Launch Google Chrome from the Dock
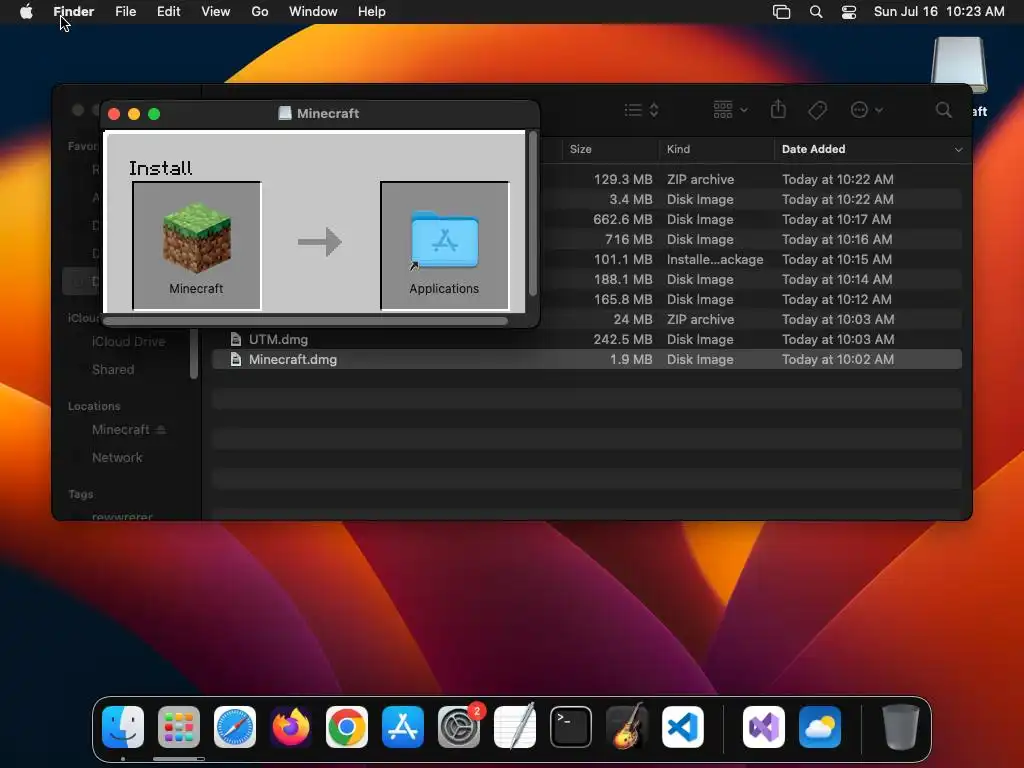The height and width of the screenshot is (768, 1024). (347, 727)
